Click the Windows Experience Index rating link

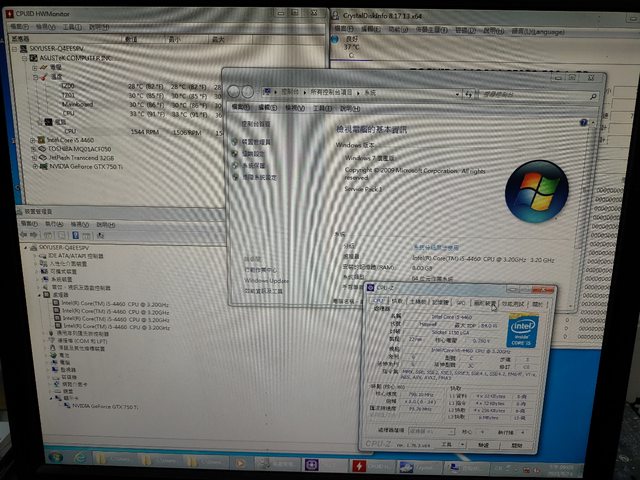click(x=436, y=246)
